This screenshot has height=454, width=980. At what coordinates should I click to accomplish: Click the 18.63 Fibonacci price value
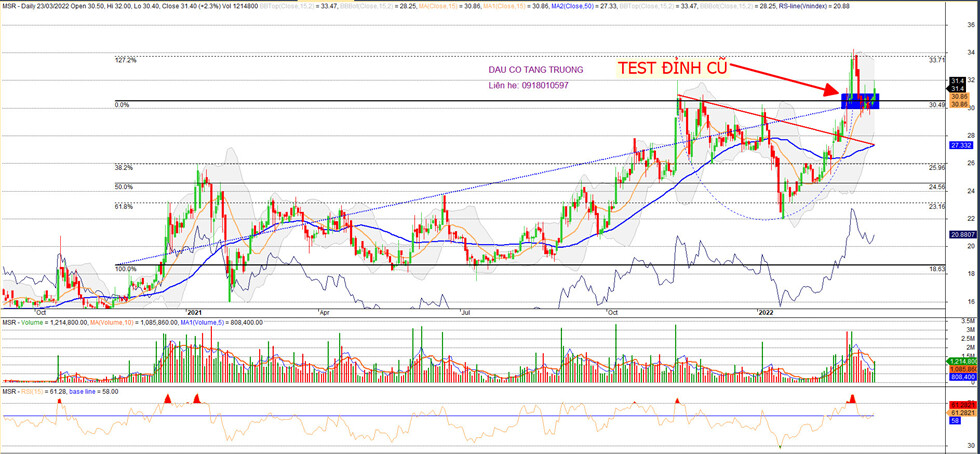click(x=937, y=268)
